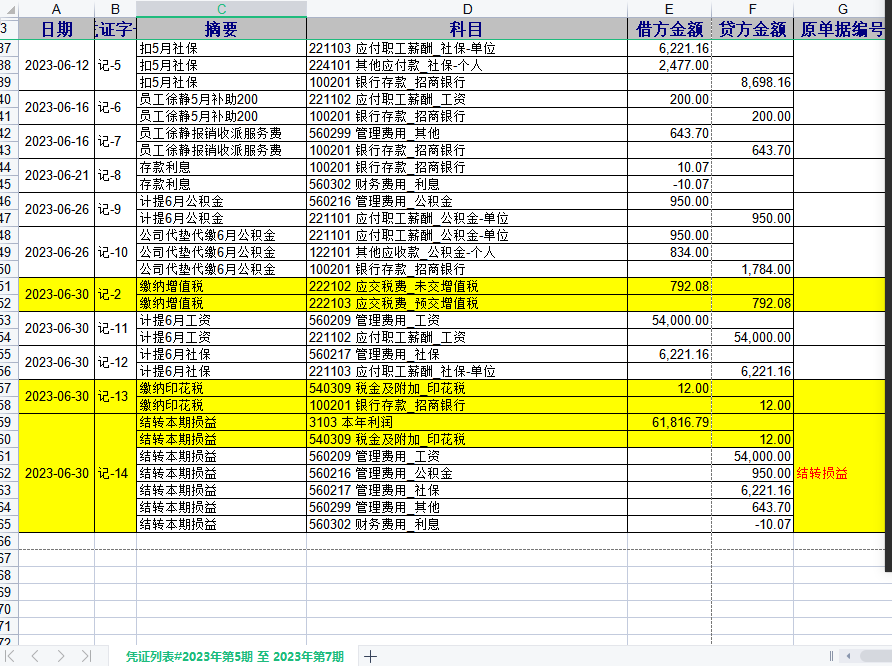Click the 借方金额 header cell
Viewport: 892px width, 666px height.
pyautogui.click(x=669, y=28)
